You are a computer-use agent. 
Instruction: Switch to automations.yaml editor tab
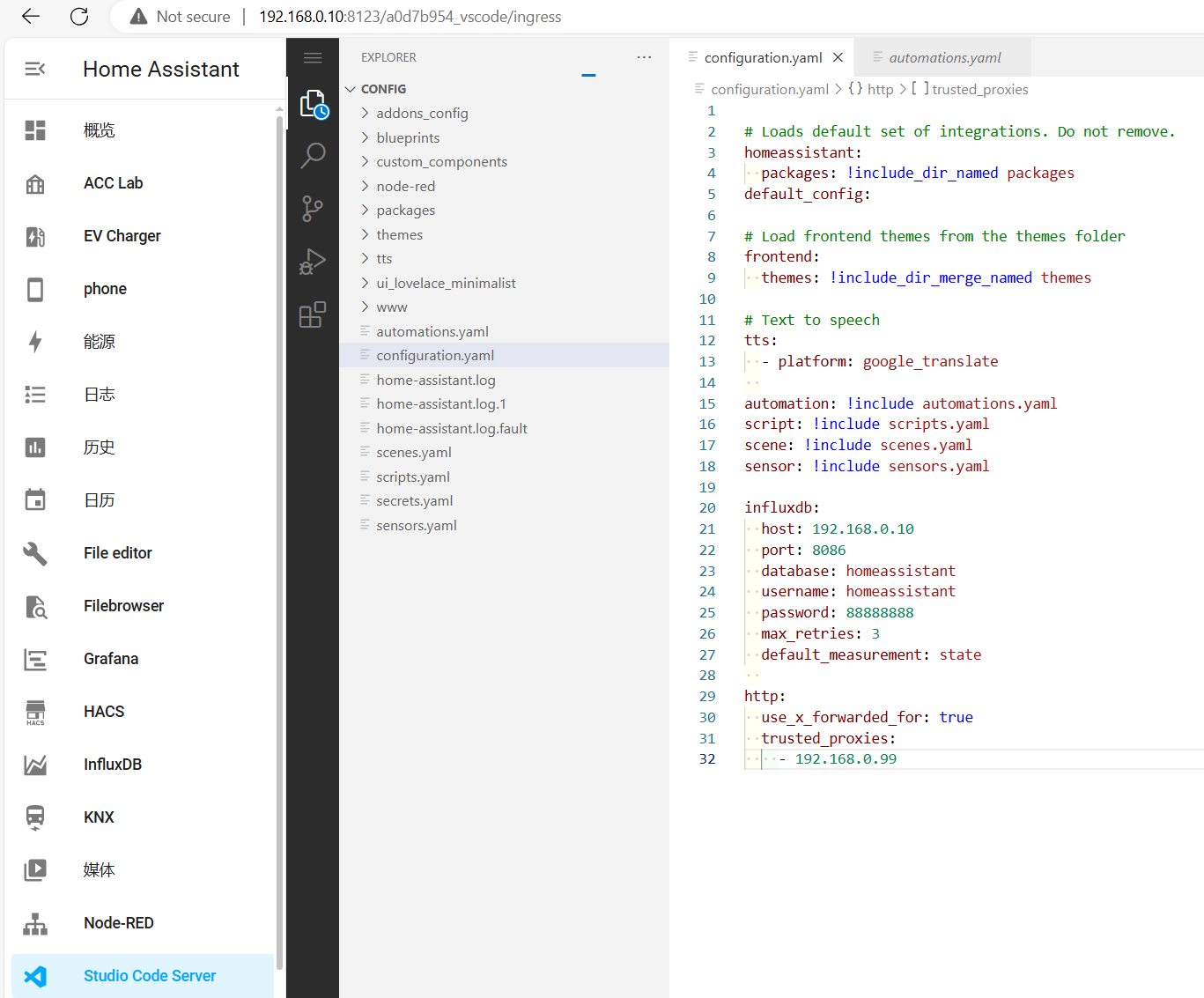[944, 57]
